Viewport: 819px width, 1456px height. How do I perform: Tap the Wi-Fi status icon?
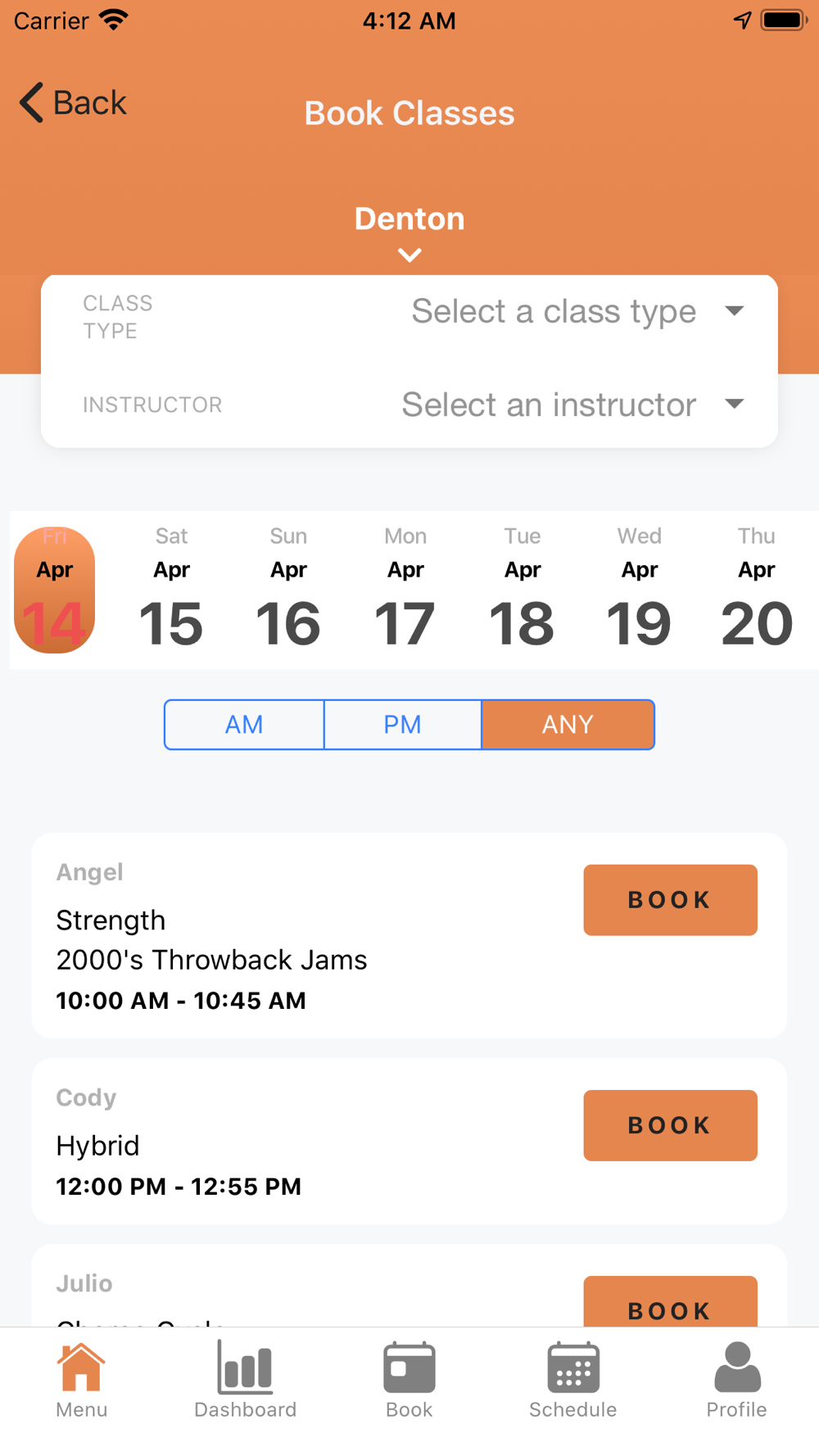coord(113,20)
